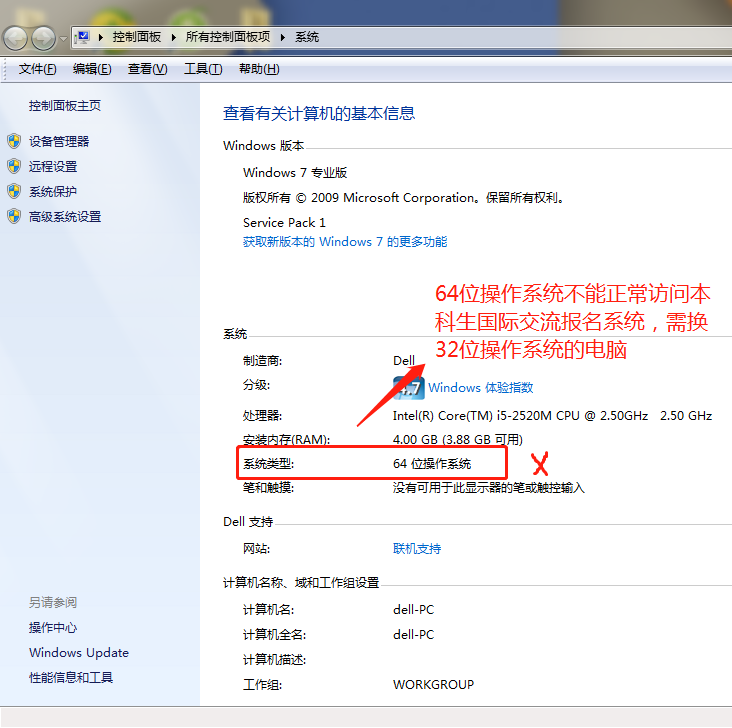Open 远程设置 link
This screenshot has height=728, width=732.
(53, 167)
